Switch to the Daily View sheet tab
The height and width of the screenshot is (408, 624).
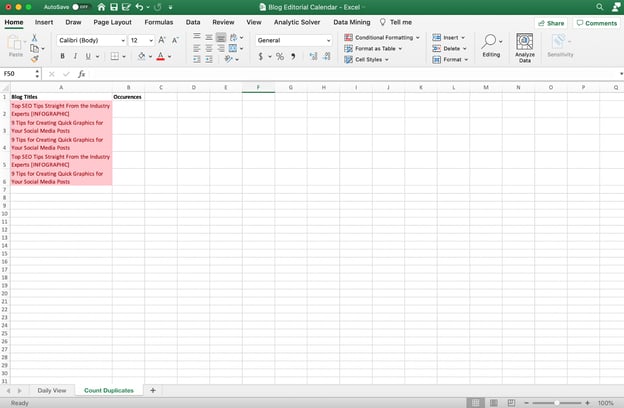[x=52, y=390]
